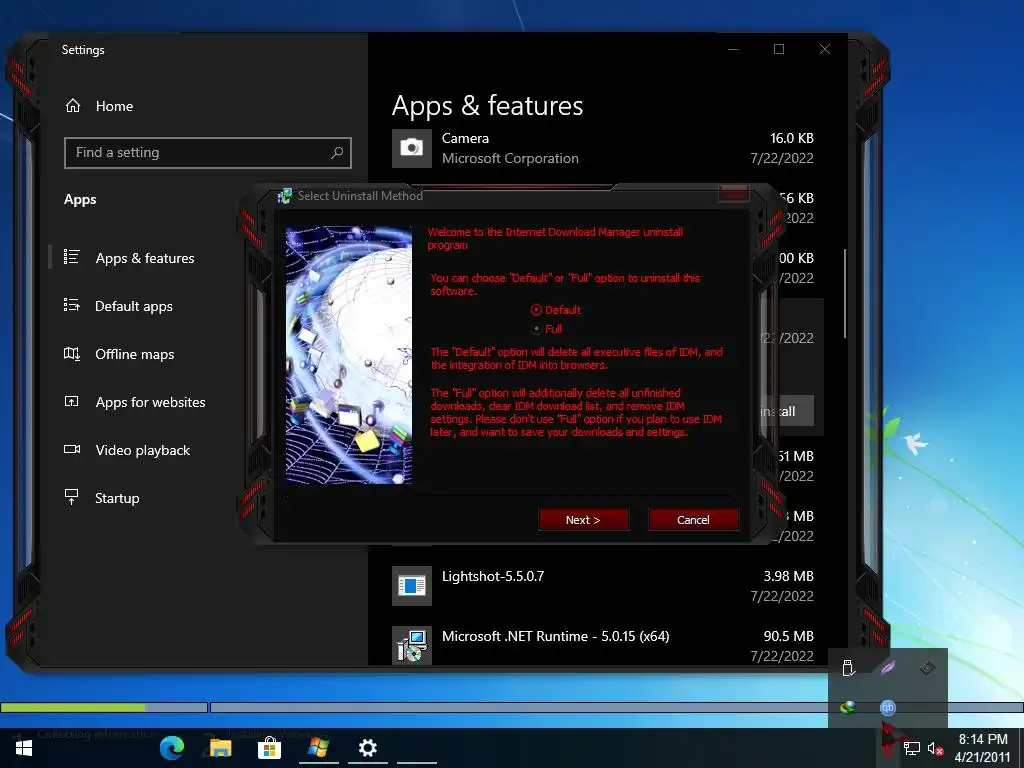Click the Video playback camera icon

[72, 449]
